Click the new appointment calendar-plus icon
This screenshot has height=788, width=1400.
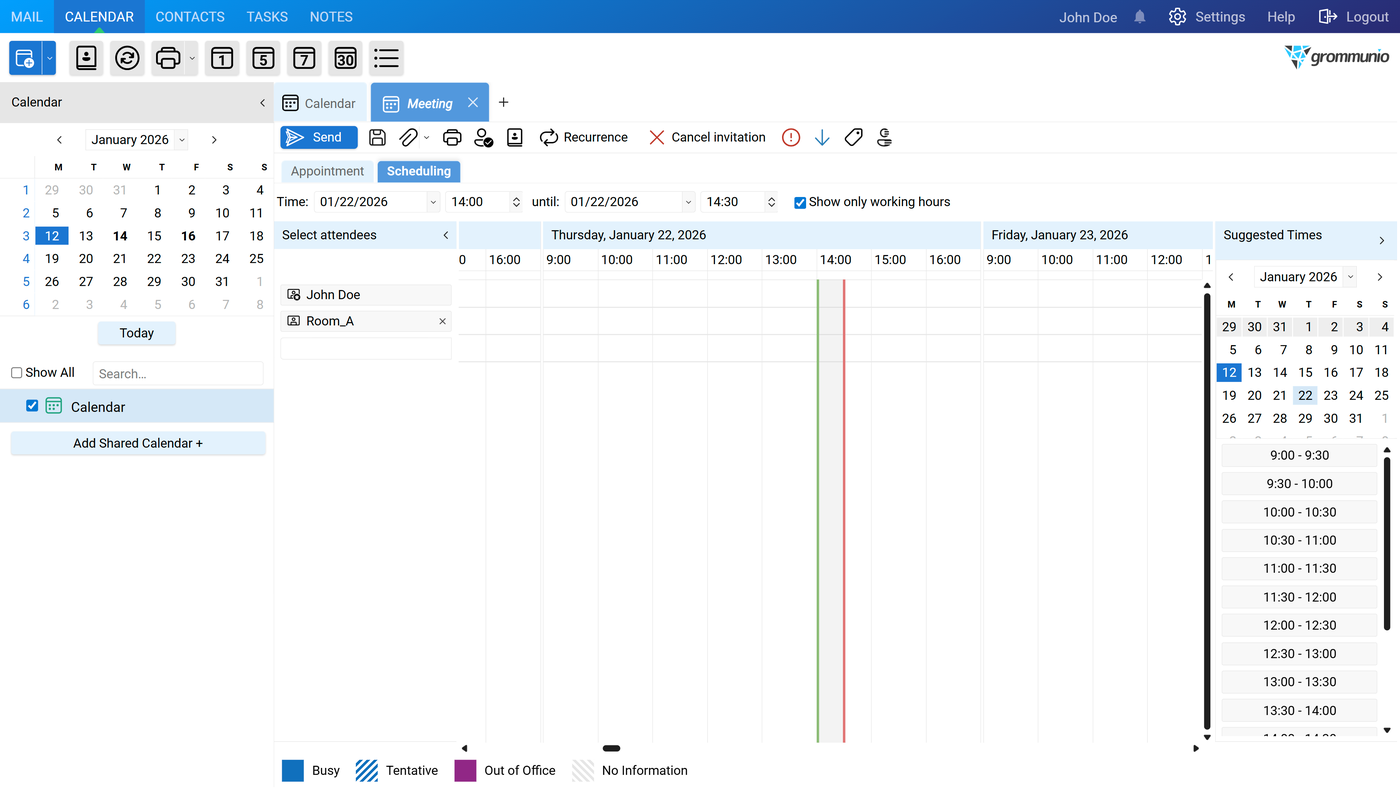25,58
